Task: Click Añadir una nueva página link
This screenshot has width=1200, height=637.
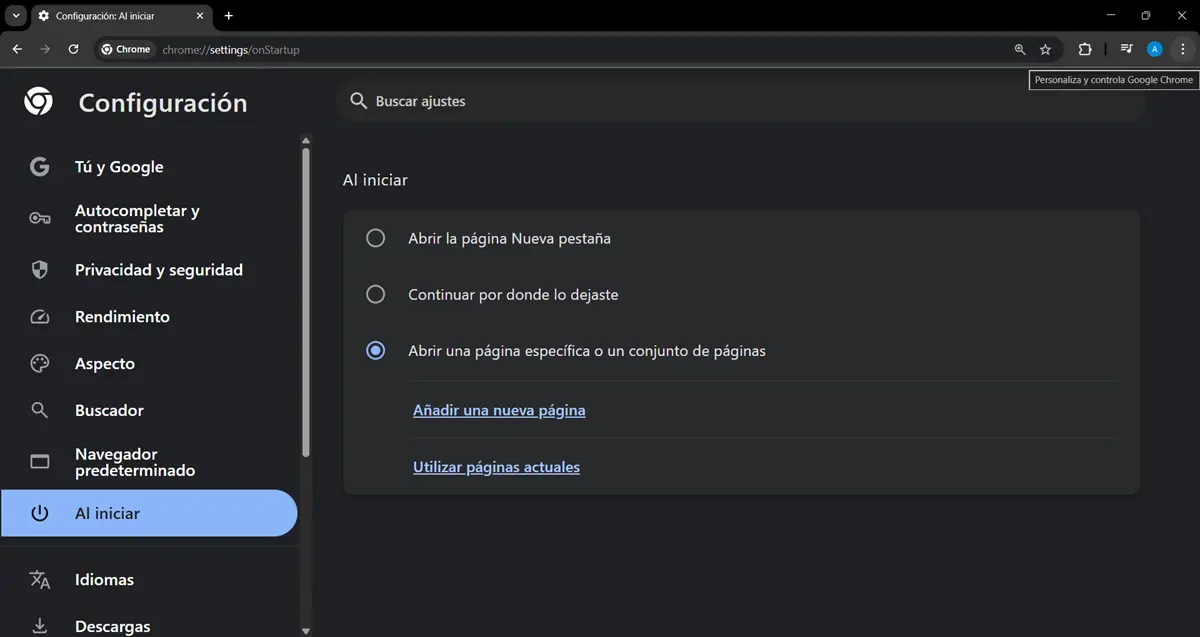Action: point(499,410)
